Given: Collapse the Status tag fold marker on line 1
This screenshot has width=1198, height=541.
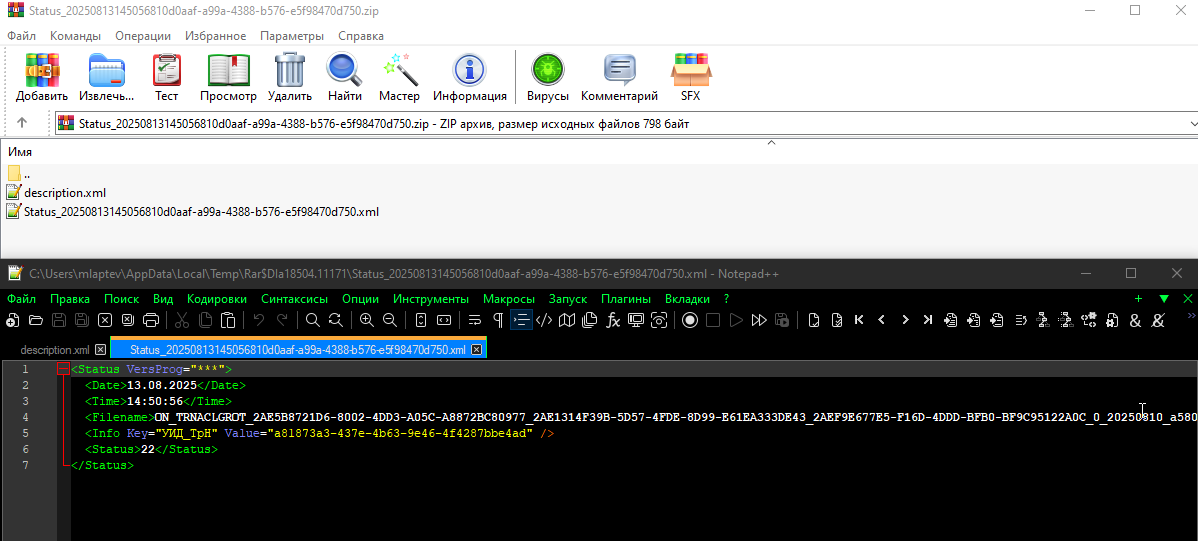Looking at the screenshot, I should 63,369.
